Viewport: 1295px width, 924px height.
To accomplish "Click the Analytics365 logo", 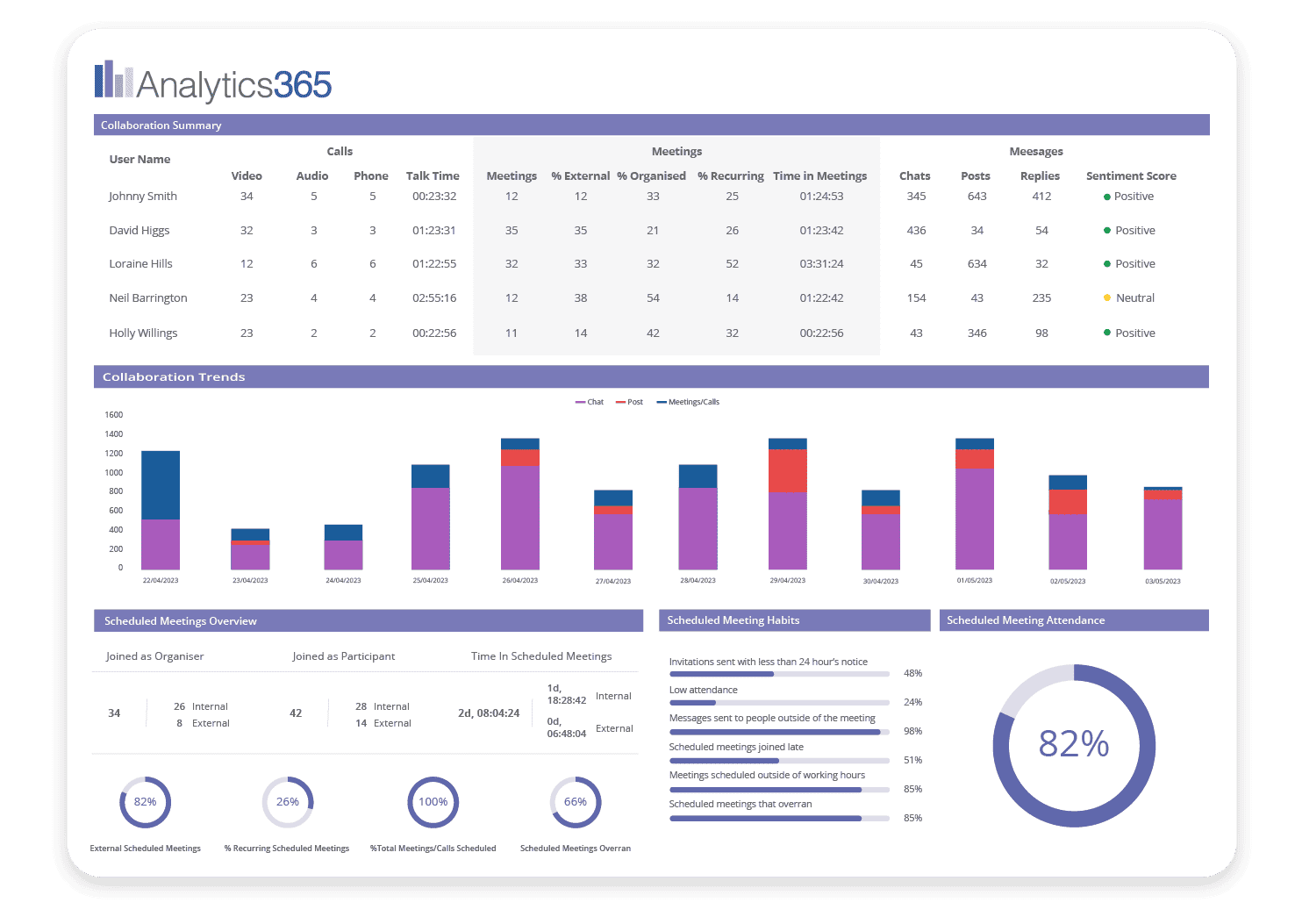I will 213,82.
